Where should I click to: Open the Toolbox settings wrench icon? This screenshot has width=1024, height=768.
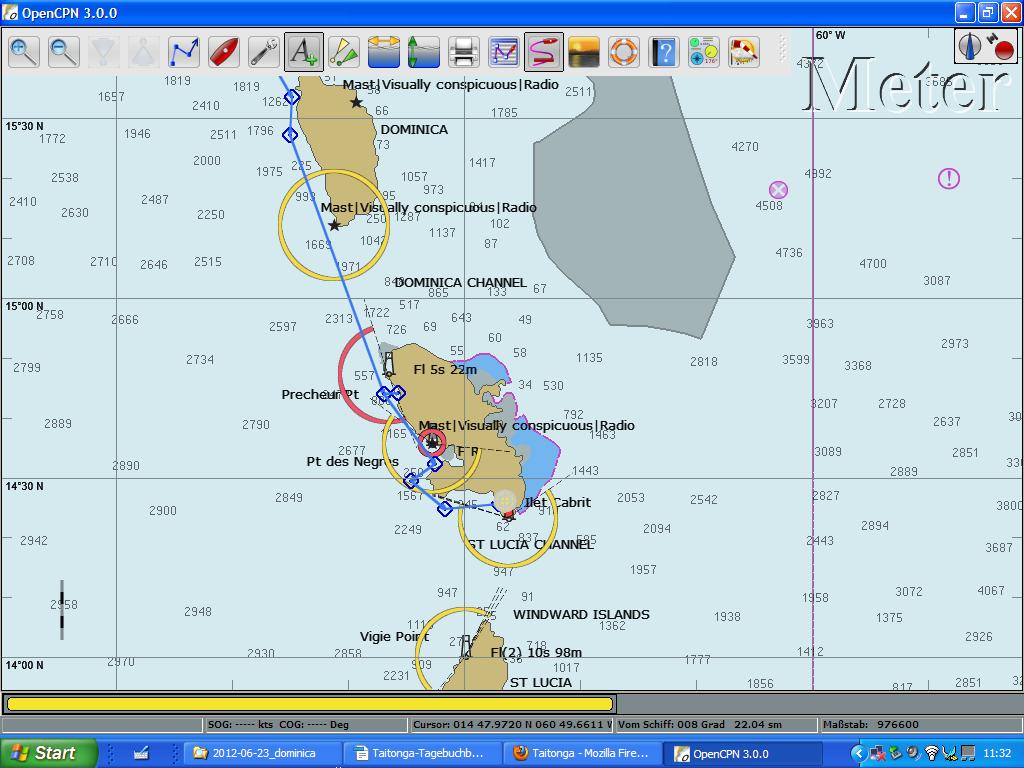coord(264,52)
